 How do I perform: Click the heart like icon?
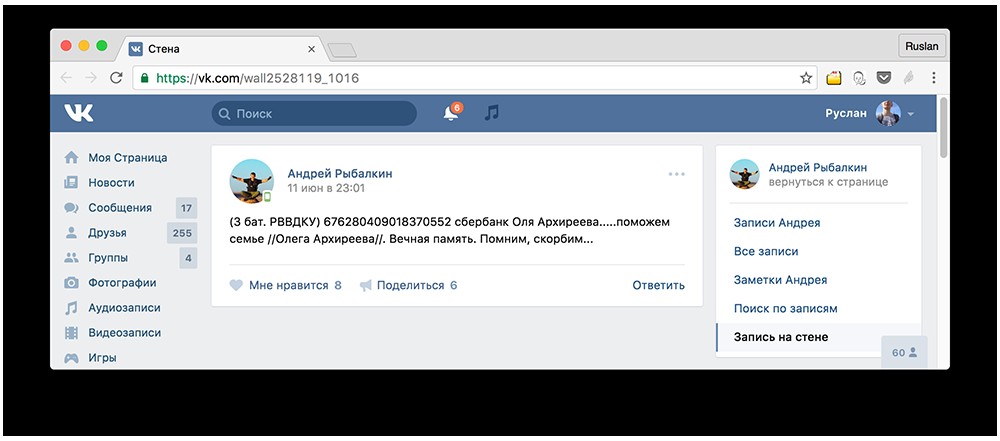pyautogui.click(x=236, y=285)
